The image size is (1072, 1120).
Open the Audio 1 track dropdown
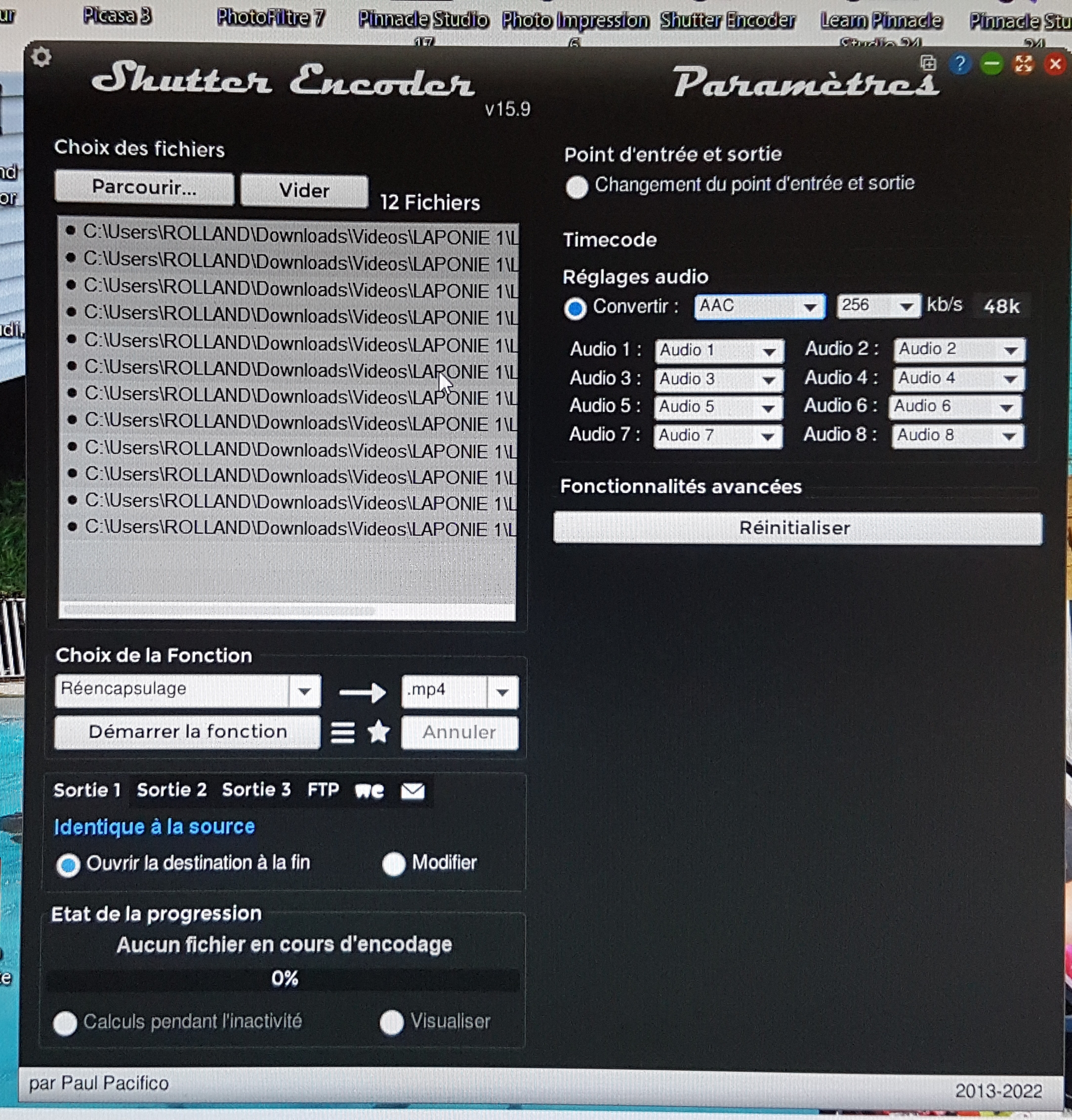pyautogui.click(x=719, y=351)
